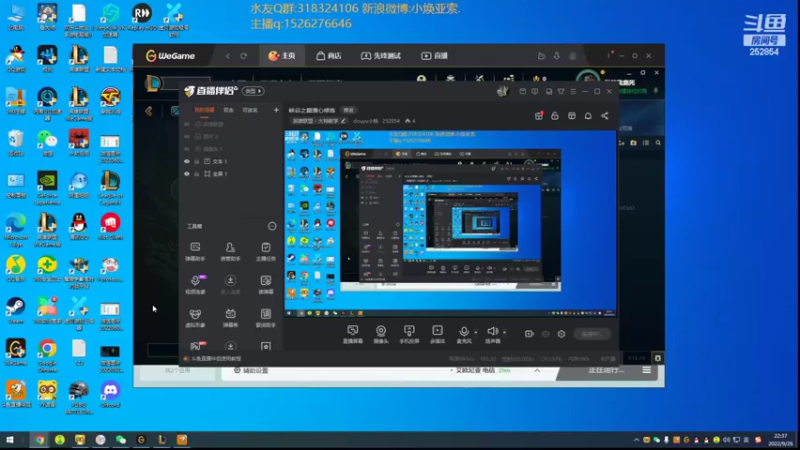Switch to the first scene tab
800x450 pixels.
coord(204,110)
